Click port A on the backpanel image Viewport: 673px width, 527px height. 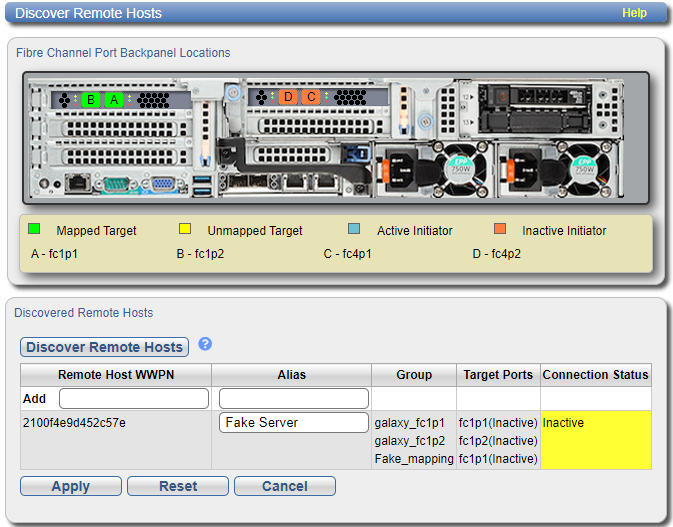(115, 100)
